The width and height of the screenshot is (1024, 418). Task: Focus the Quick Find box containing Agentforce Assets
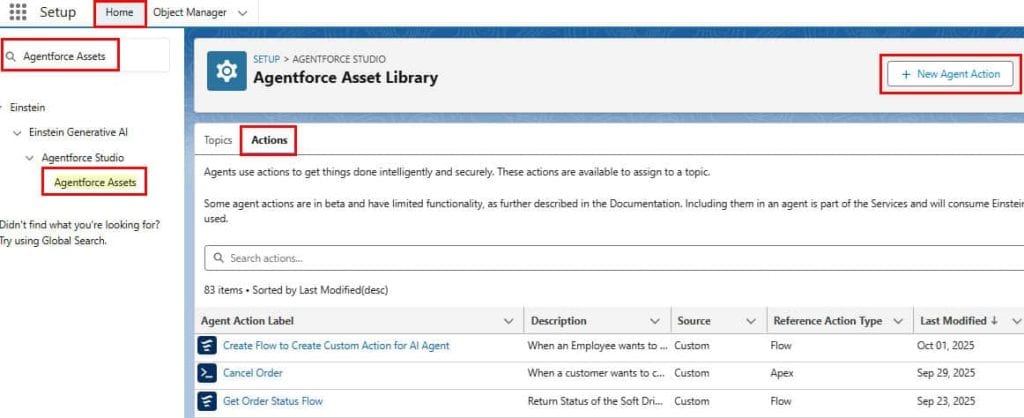pos(85,57)
